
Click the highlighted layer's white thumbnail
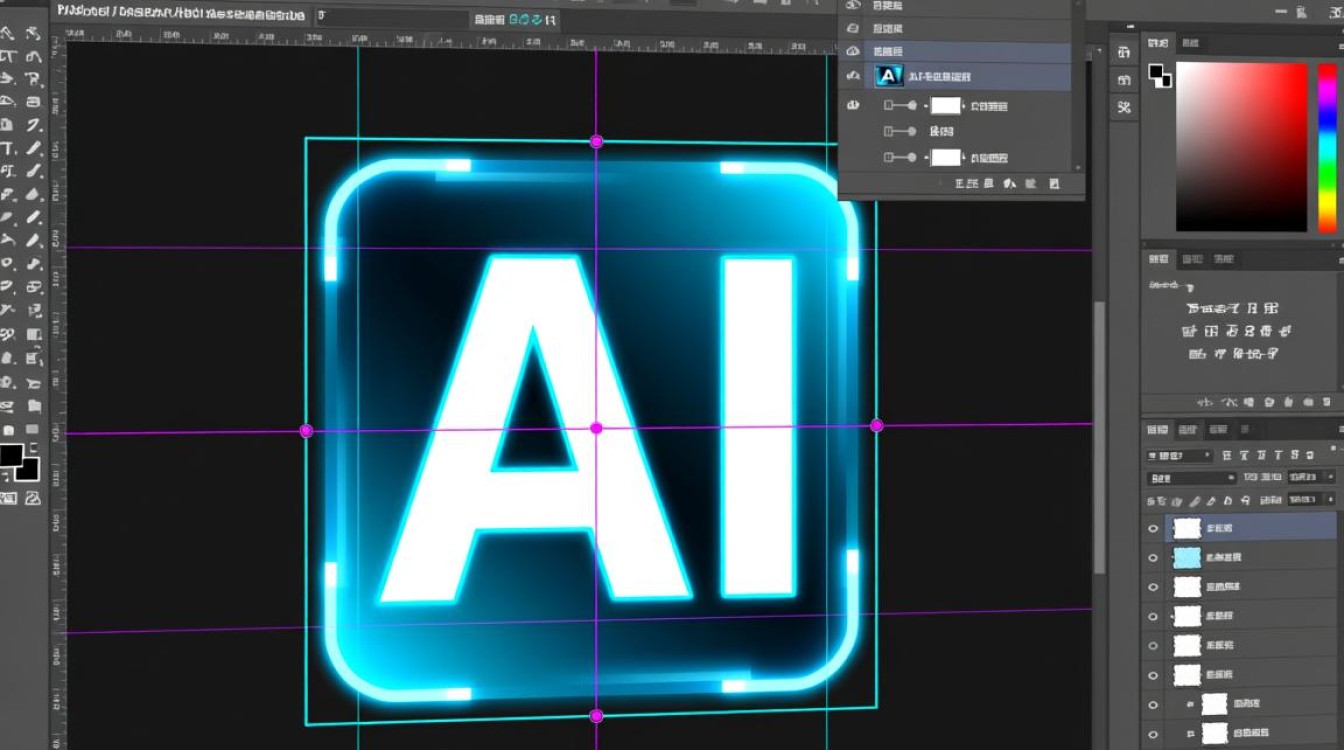pos(1187,528)
